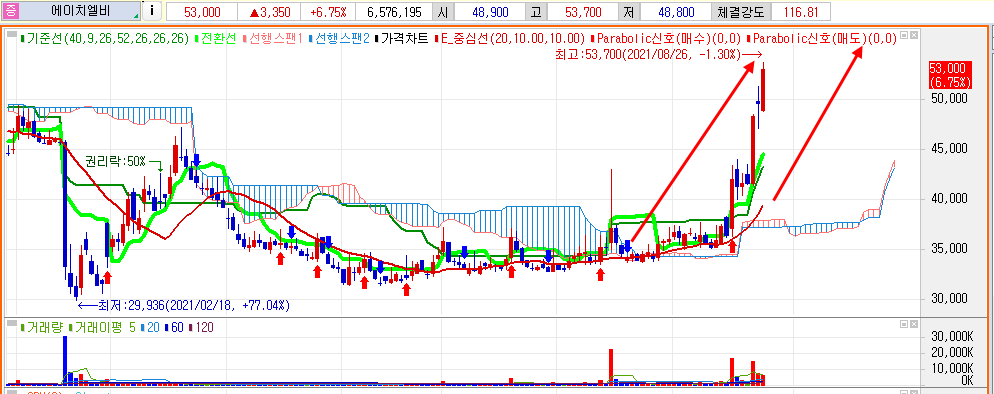The width and height of the screenshot is (994, 394).
Task: Select the 가격차트 legend label
Action: 403,39
